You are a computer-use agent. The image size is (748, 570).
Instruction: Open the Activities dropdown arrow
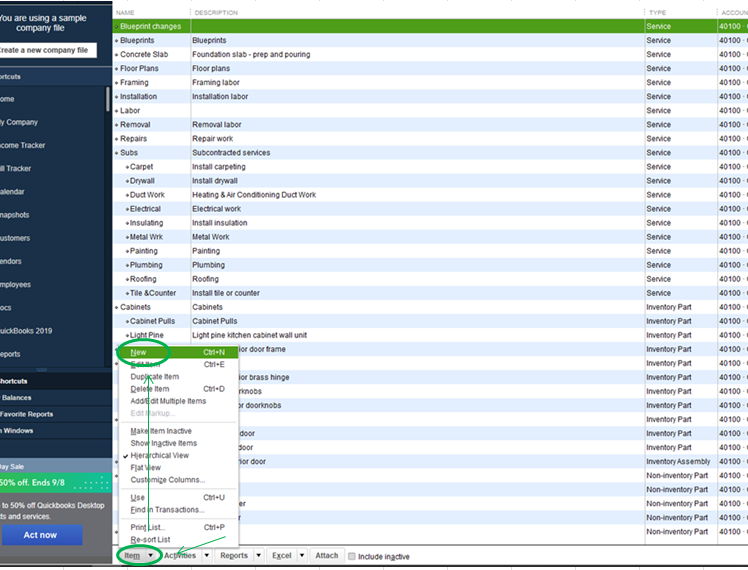tap(207, 556)
